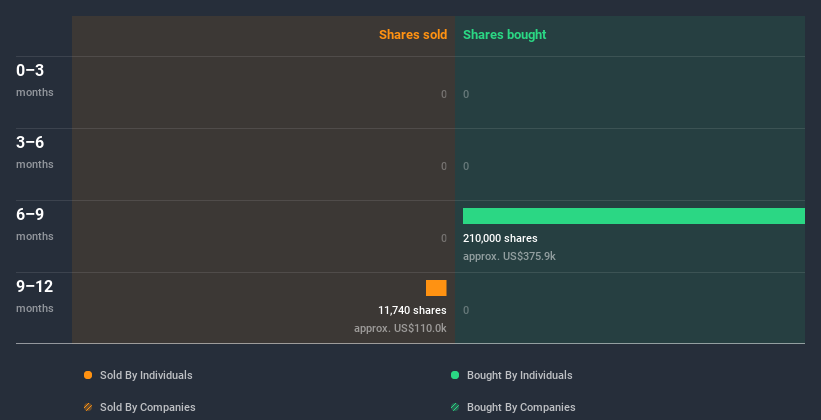Toggle the Sold By Companies legend label
The image size is (821, 420).
pyautogui.click(x=146, y=407)
